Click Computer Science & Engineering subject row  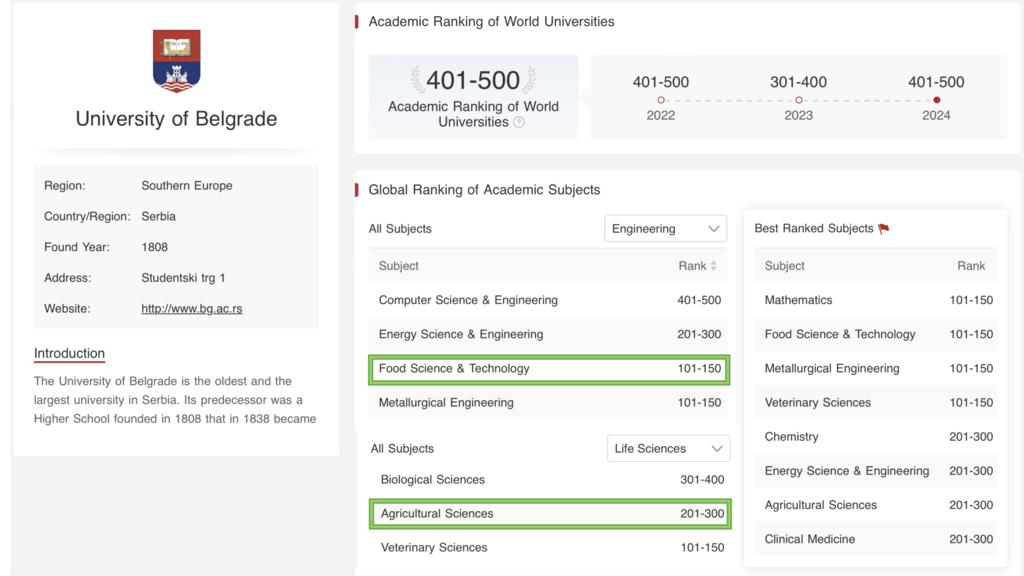(x=548, y=300)
